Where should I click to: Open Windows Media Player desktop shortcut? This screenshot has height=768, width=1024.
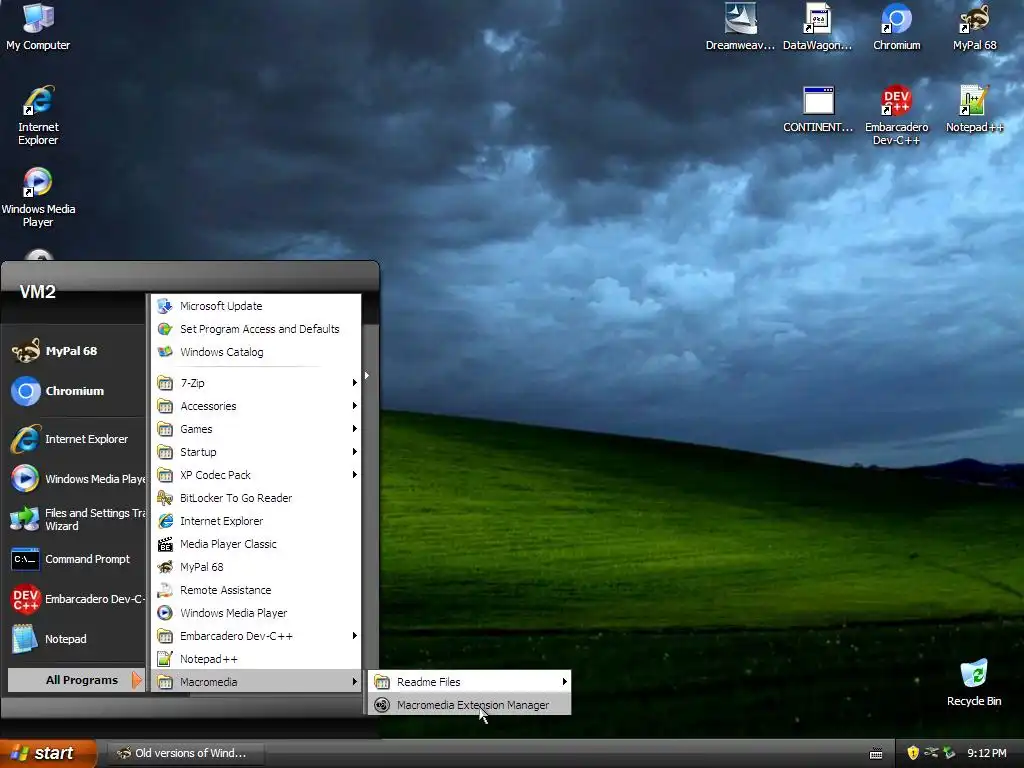click(x=38, y=198)
